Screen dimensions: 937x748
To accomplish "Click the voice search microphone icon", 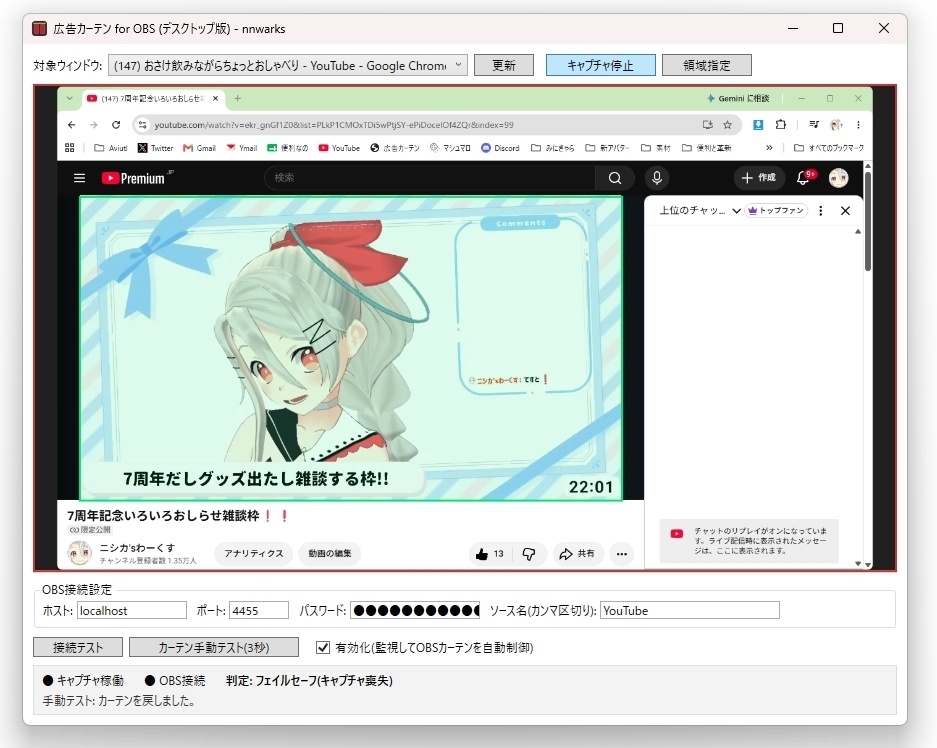I will click(657, 177).
